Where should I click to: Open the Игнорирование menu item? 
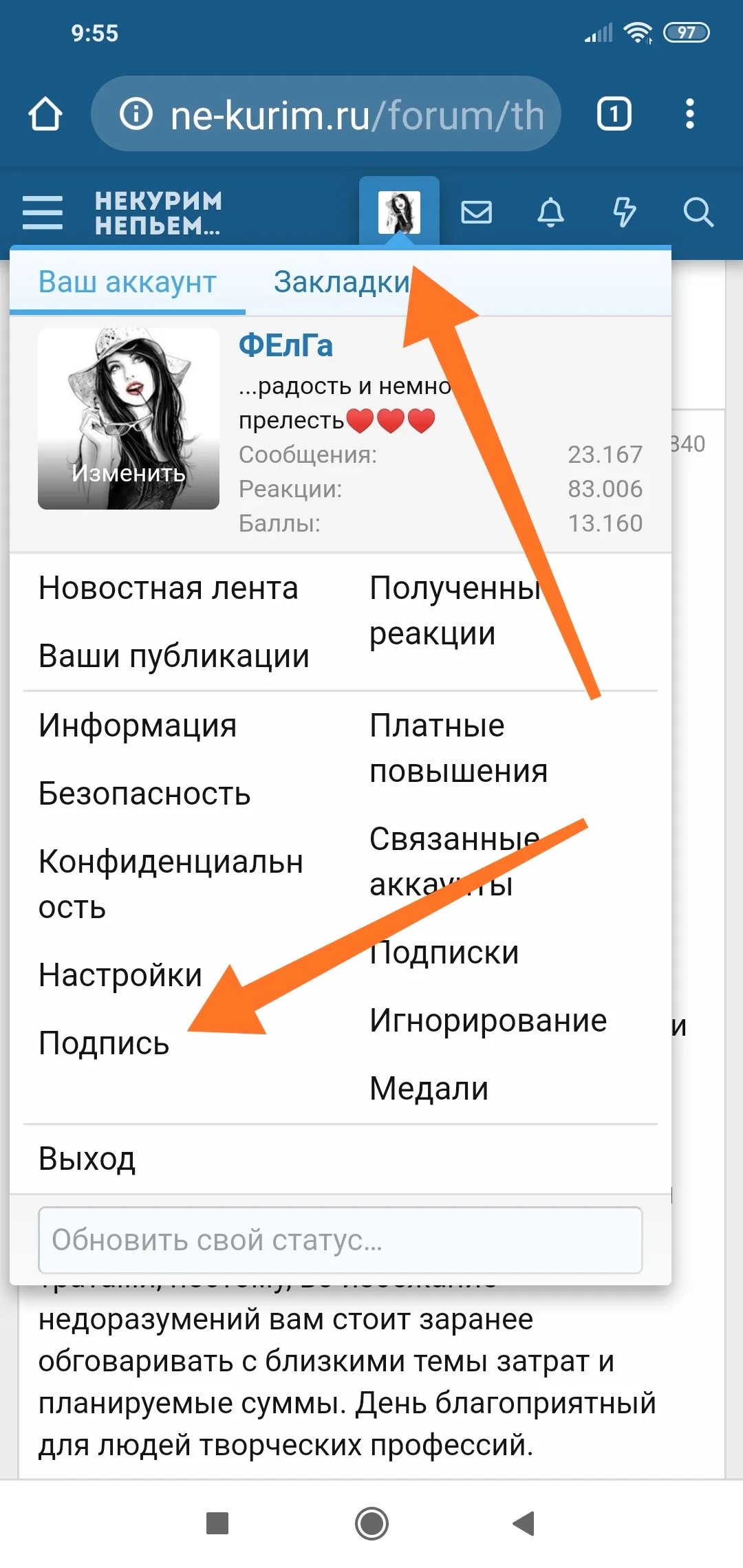[x=488, y=1021]
